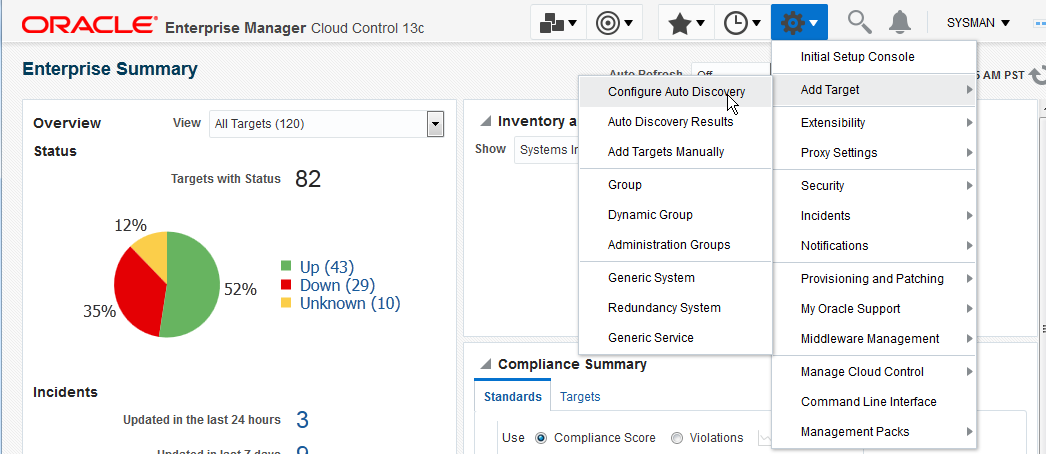This screenshot has height=454, width=1046.
Task: Choose Redundancy System menu entry
Action: click(x=676, y=307)
